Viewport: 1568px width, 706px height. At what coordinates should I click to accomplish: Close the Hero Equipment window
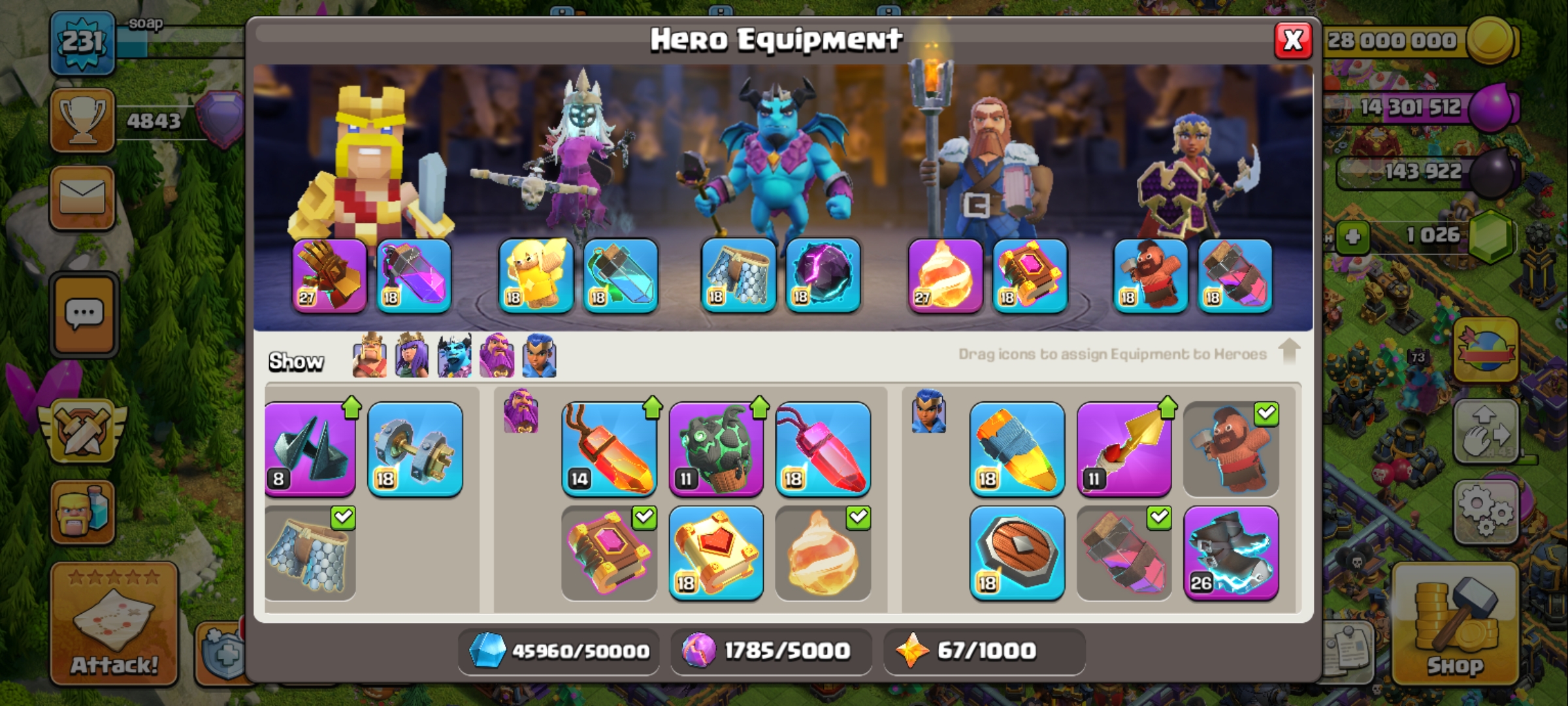pos(1293,41)
